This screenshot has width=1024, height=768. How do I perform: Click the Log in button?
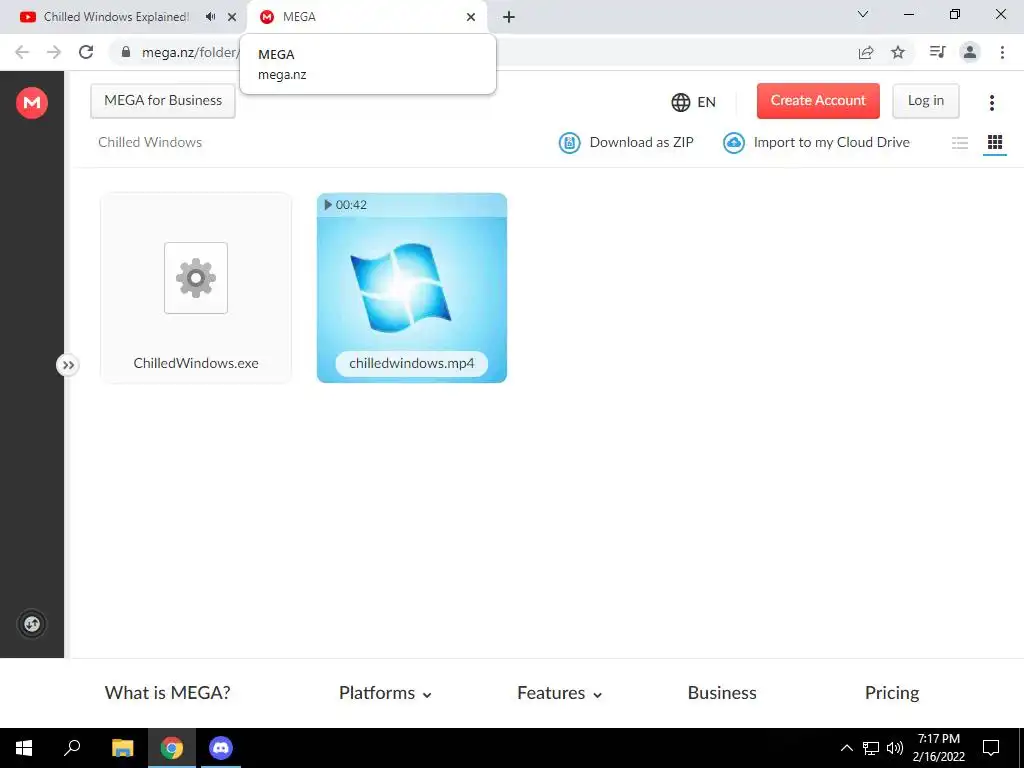tap(925, 101)
